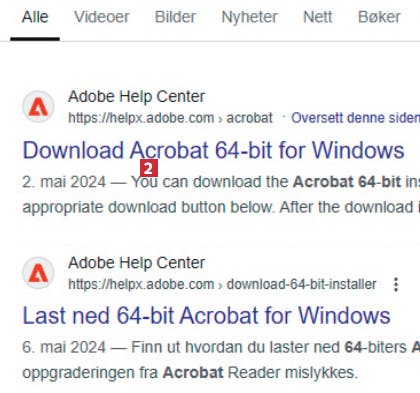Click 'Oversett denne siden' translate link

pyautogui.click(x=355, y=118)
